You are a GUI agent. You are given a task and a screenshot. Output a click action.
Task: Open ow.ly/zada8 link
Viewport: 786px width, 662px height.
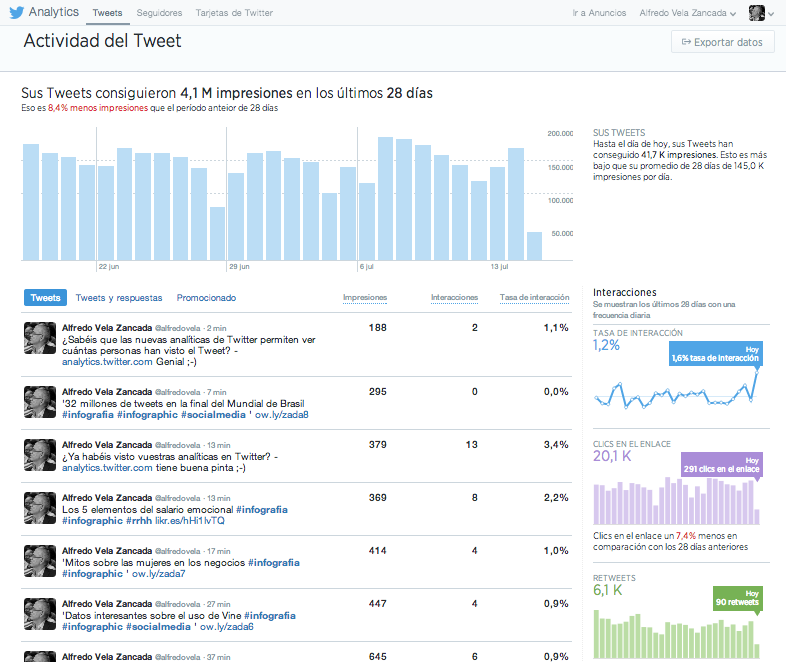coord(282,415)
